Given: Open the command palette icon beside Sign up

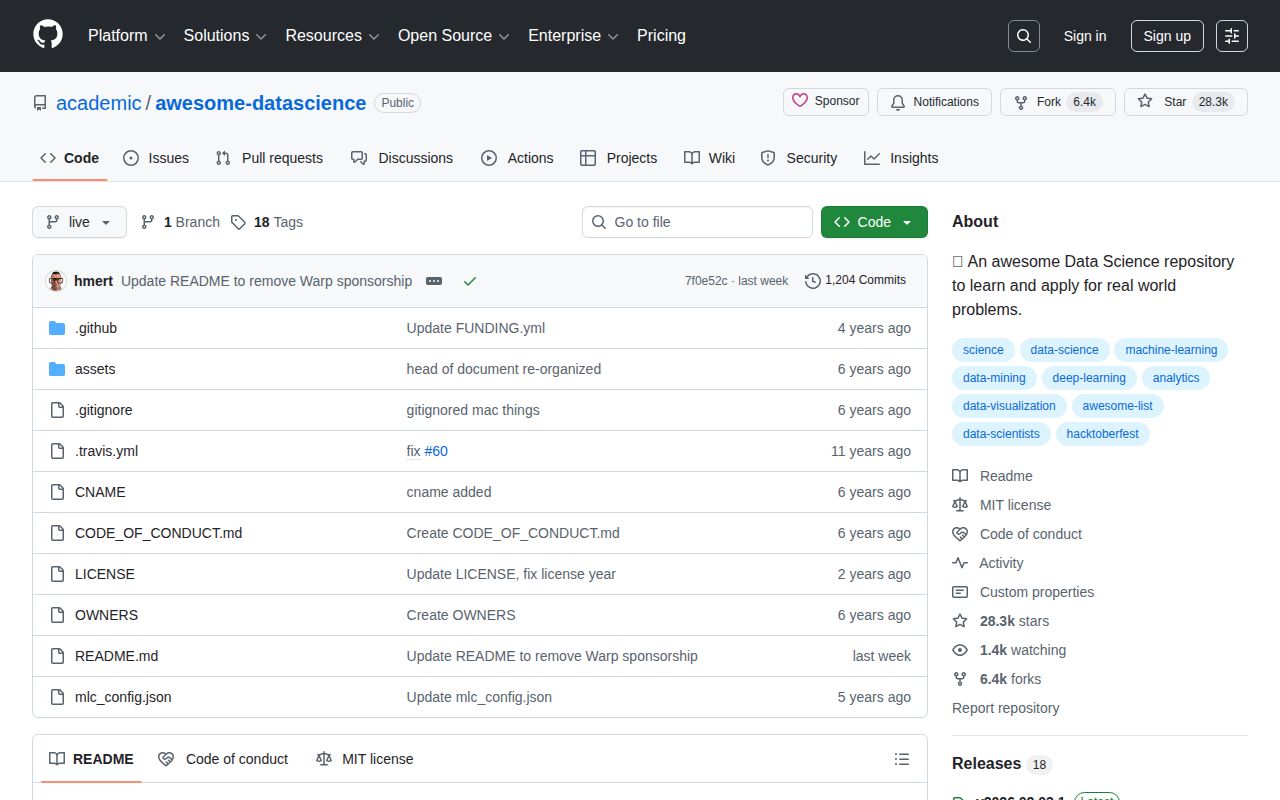Looking at the screenshot, I should (1231, 35).
